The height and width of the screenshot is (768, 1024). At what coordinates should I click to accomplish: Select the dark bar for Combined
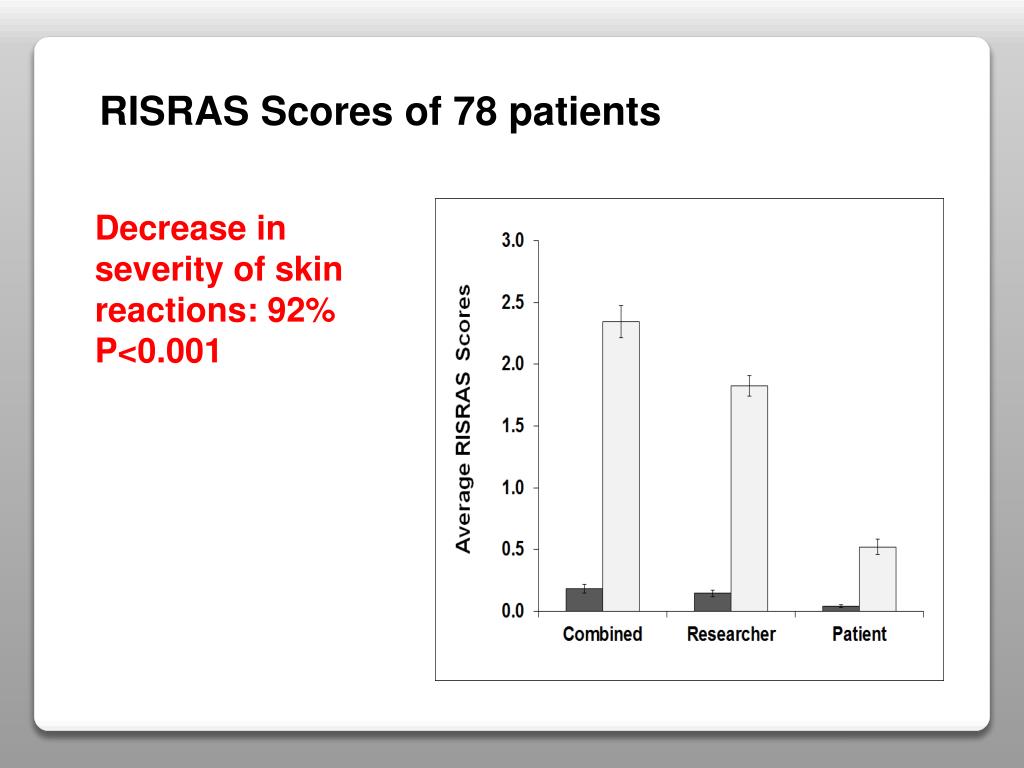(584, 600)
